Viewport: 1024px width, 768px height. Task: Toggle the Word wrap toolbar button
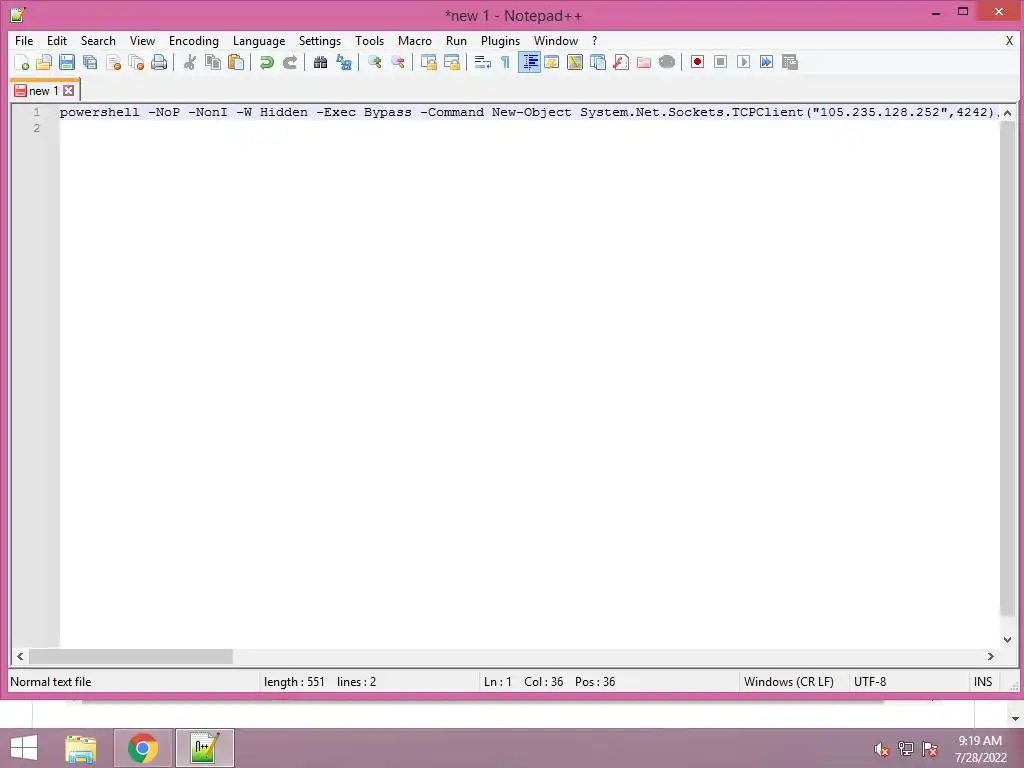[483, 62]
